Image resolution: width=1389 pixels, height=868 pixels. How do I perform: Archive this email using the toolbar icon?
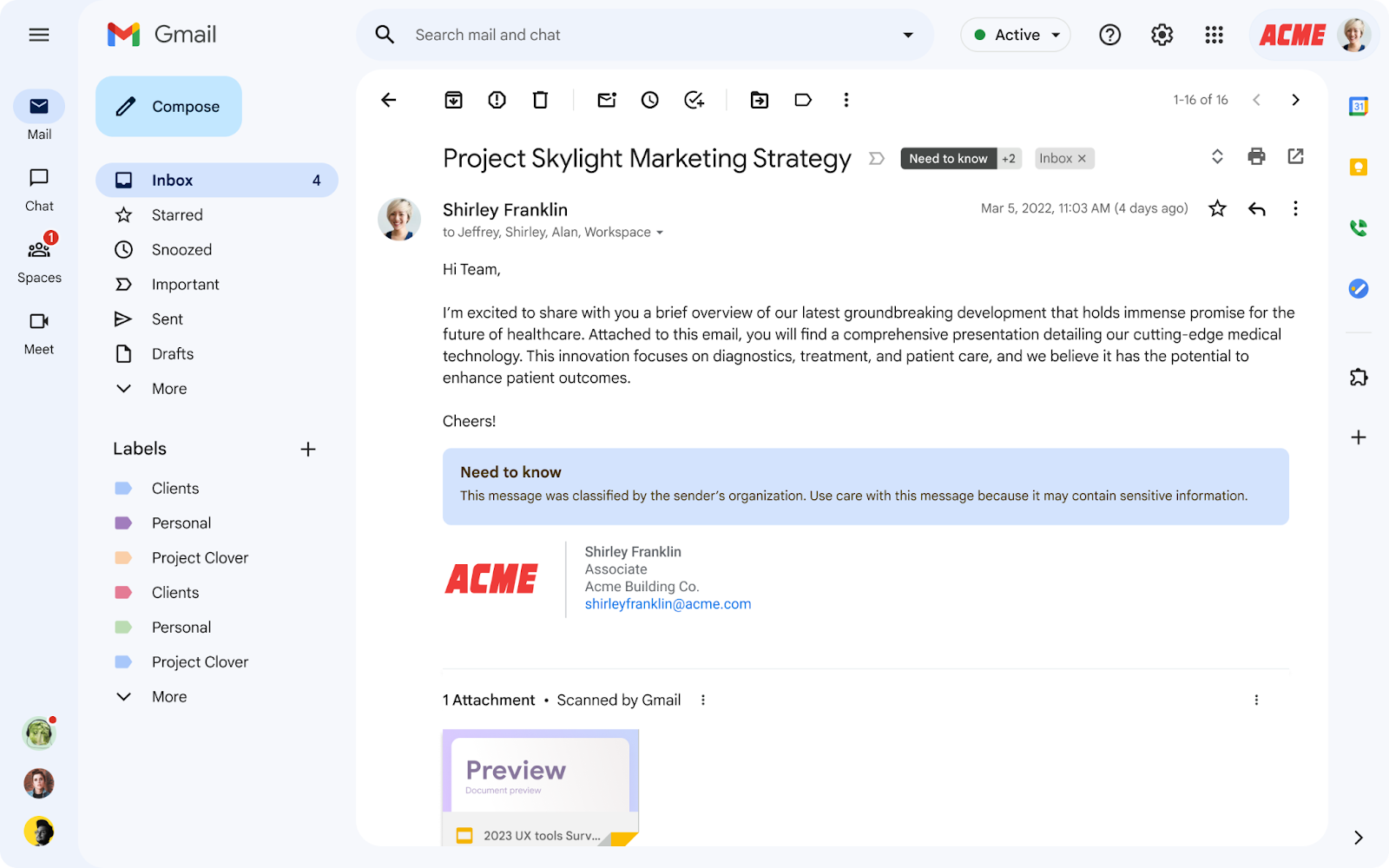[x=453, y=100]
